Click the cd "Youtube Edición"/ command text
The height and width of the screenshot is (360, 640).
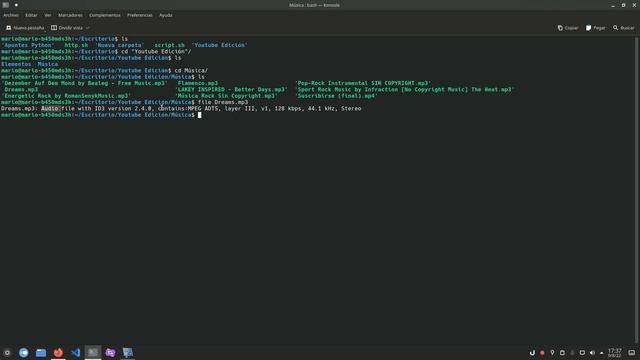(156, 51)
